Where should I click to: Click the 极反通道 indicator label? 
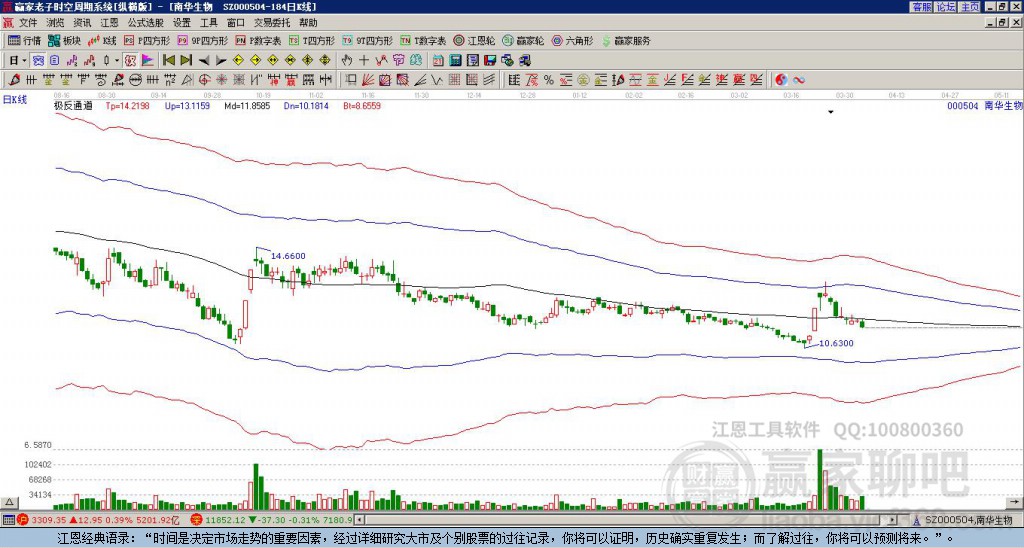[x=73, y=105]
